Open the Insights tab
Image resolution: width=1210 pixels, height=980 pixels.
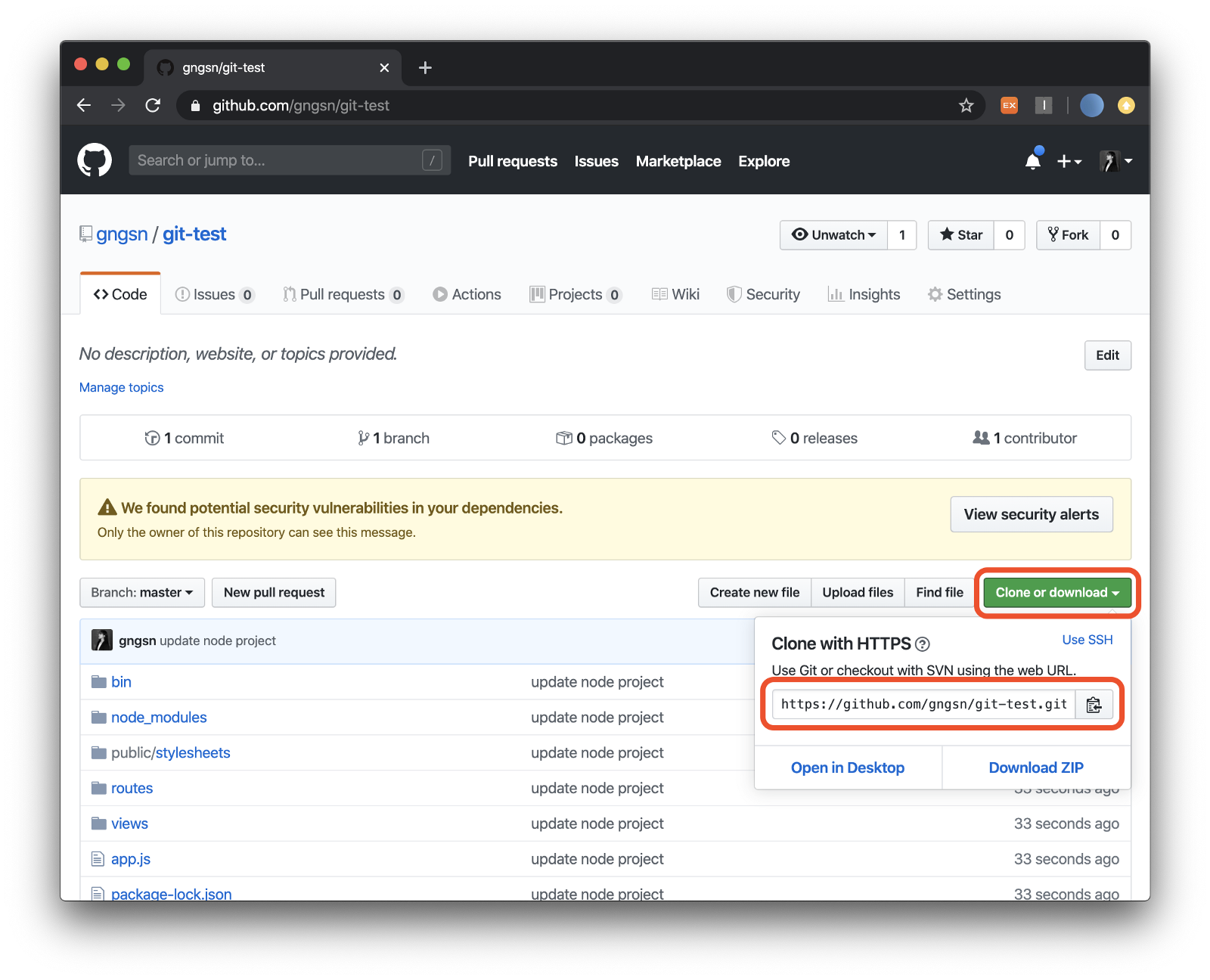click(x=864, y=294)
